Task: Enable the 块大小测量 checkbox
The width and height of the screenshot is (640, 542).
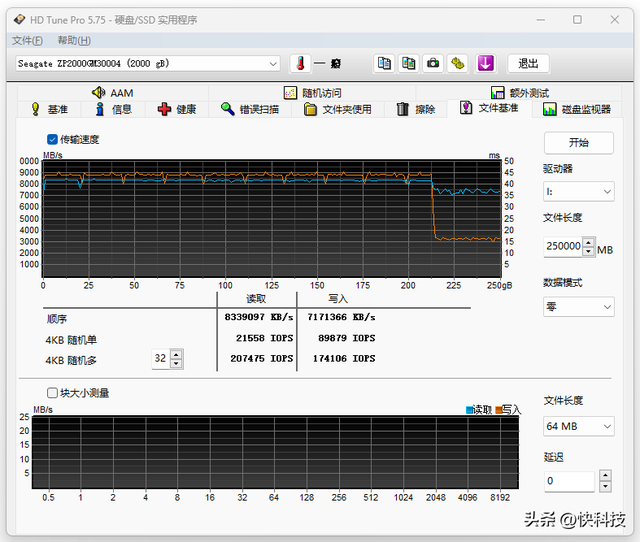Action: tap(53, 393)
